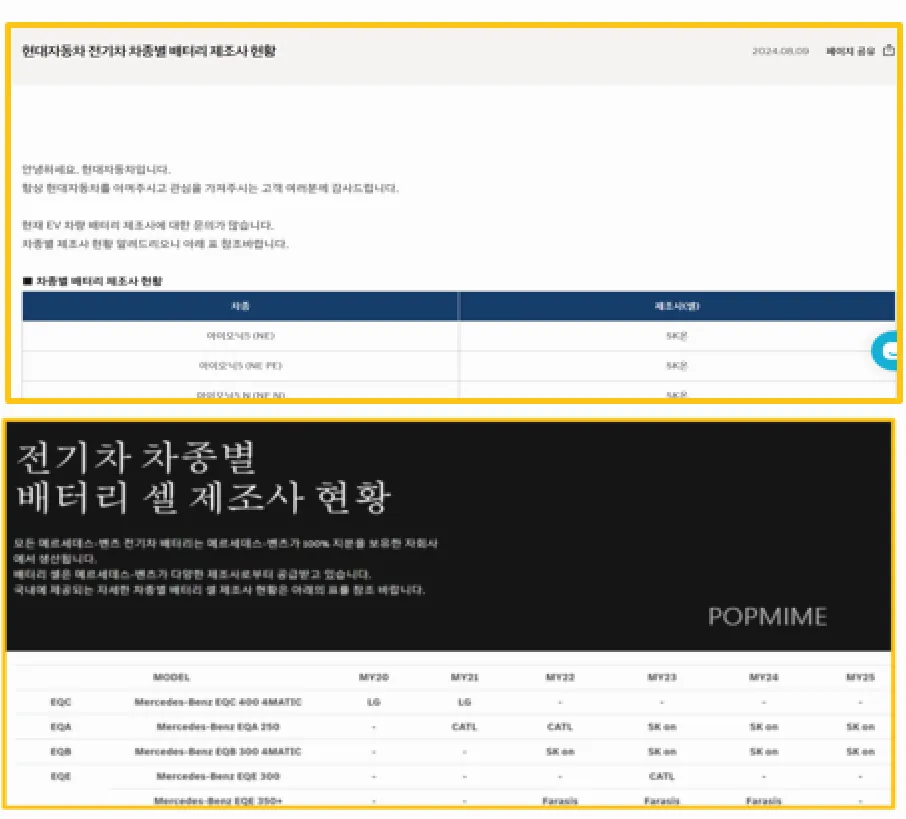This screenshot has height=819, width=906.
Task: Click the Mercedes heading 전기차 차종별 배터리 셀 제조사 현황
Action: tap(202, 477)
